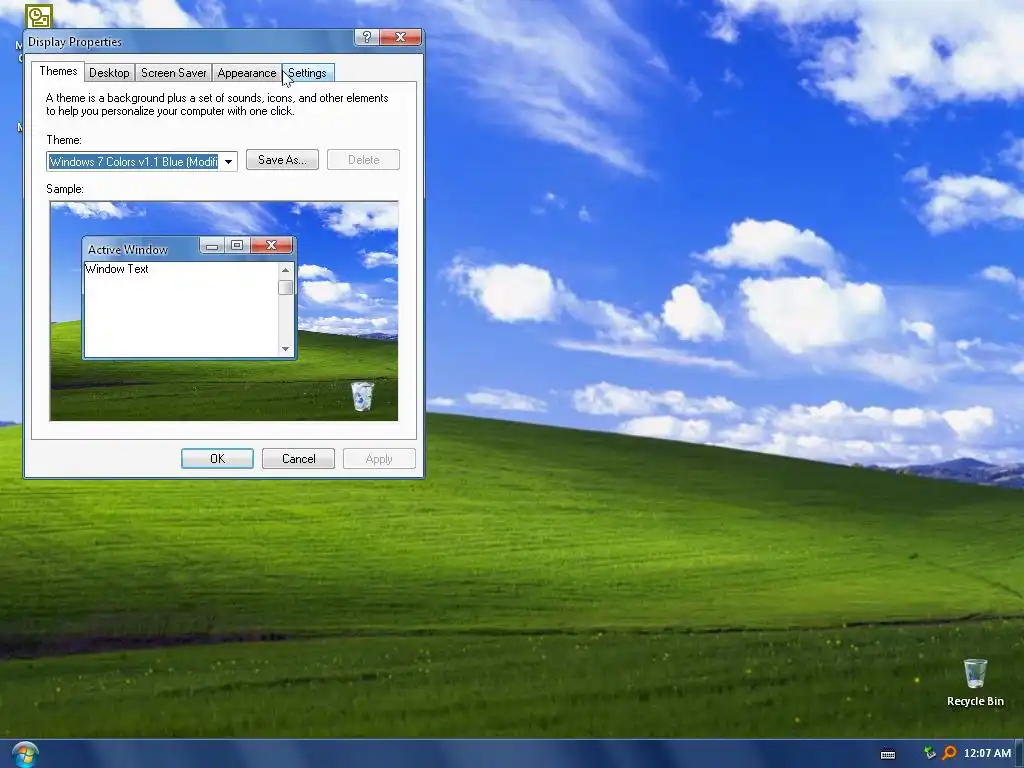The image size is (1024, 768).
Task: Open the Recycle Bin desktop icon
Action: (975, 682)
